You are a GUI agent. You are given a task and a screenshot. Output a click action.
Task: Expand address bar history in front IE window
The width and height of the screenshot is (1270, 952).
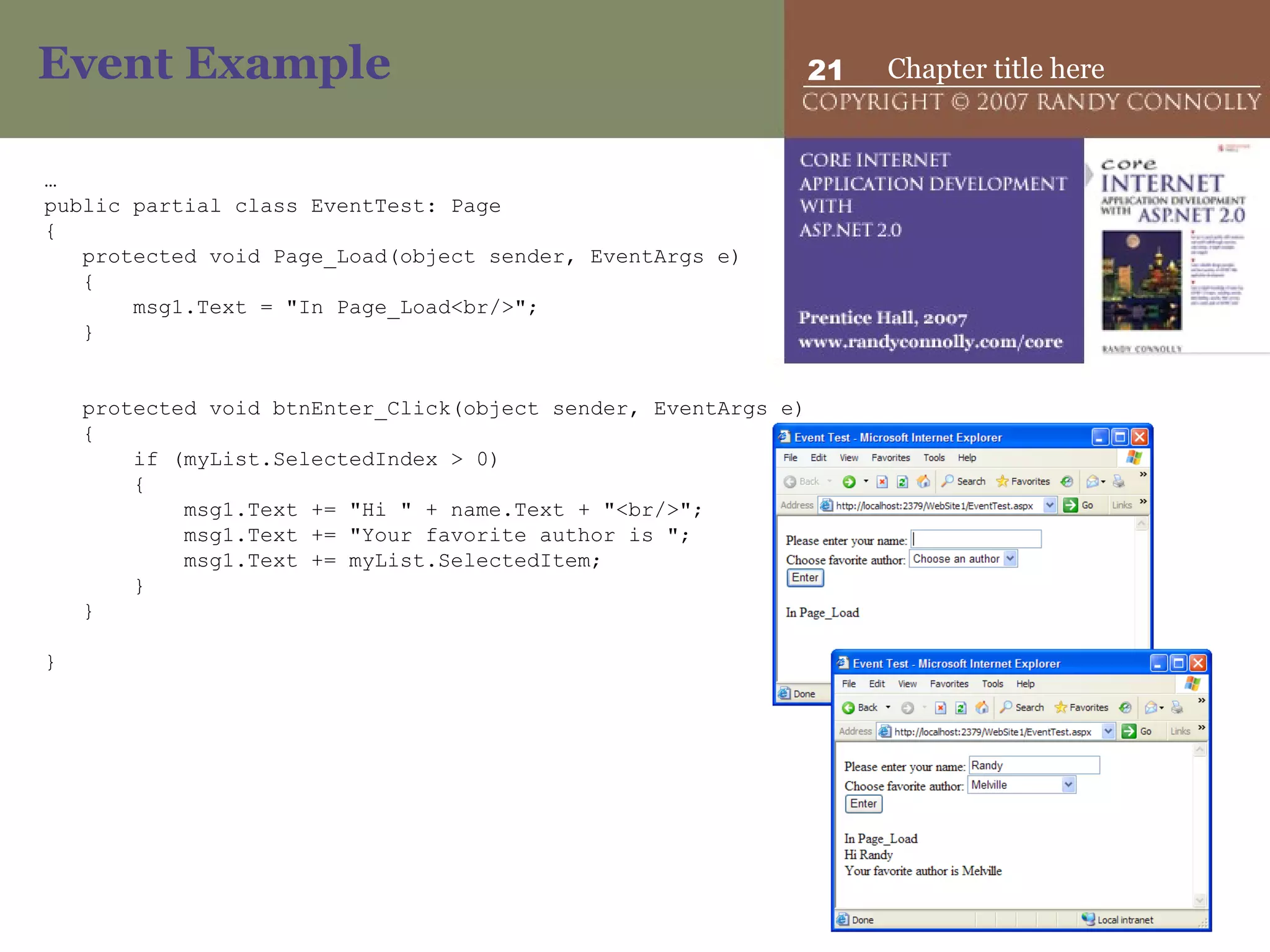click(x=1108, y=731)
